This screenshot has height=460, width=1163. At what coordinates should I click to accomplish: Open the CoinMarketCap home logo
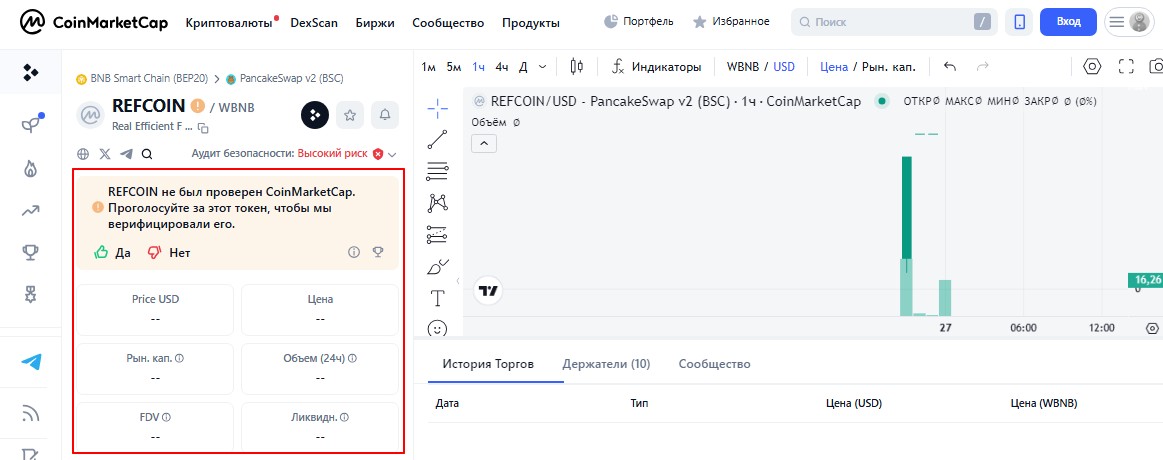93,22
